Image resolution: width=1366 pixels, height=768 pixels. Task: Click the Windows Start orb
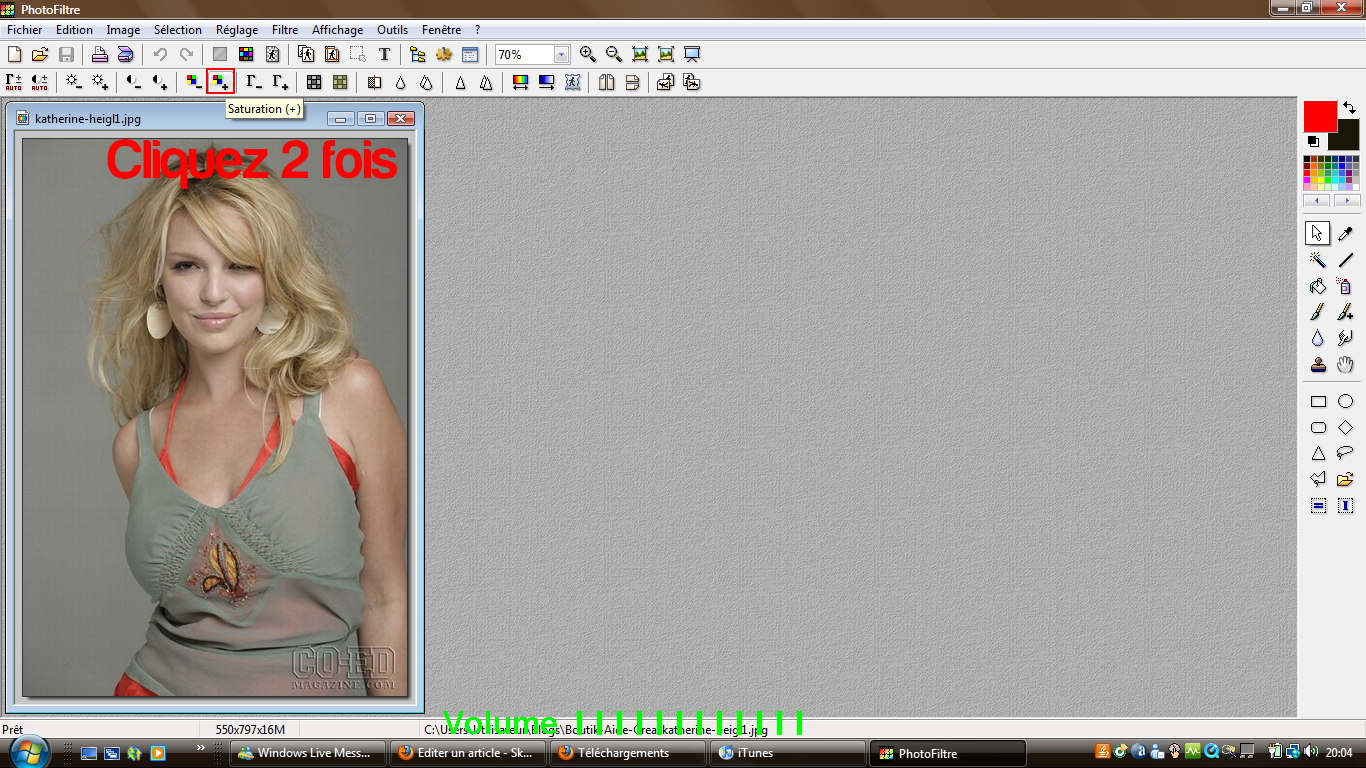click(27, 751)
